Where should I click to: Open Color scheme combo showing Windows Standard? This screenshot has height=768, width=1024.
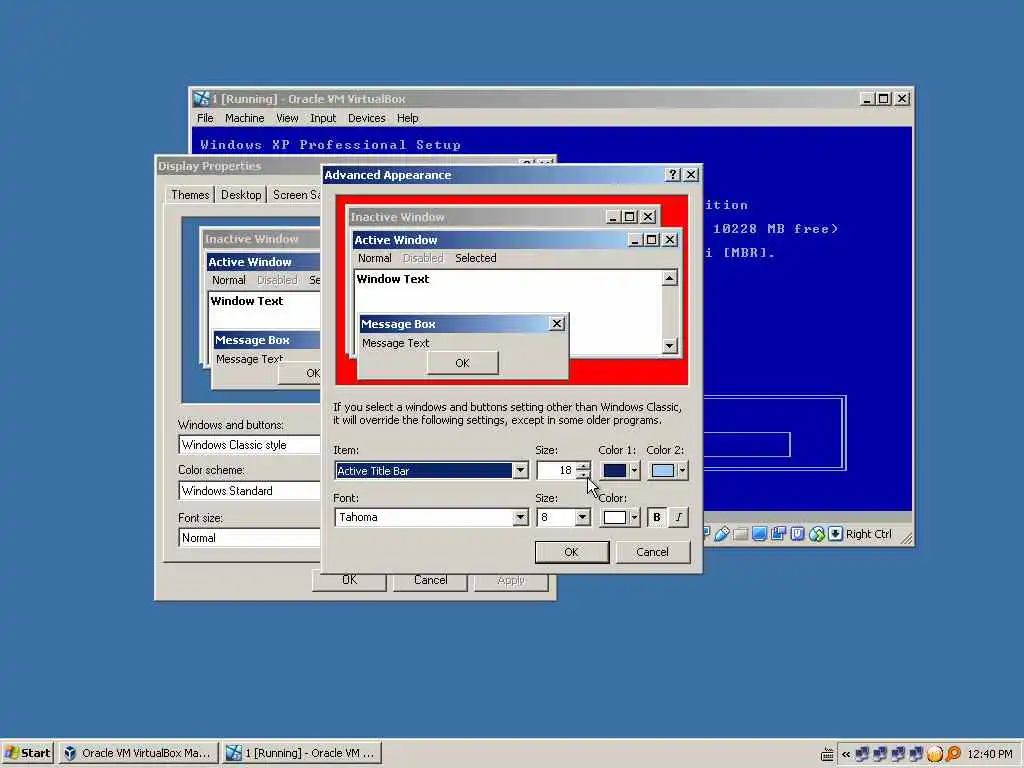(249, 490)
